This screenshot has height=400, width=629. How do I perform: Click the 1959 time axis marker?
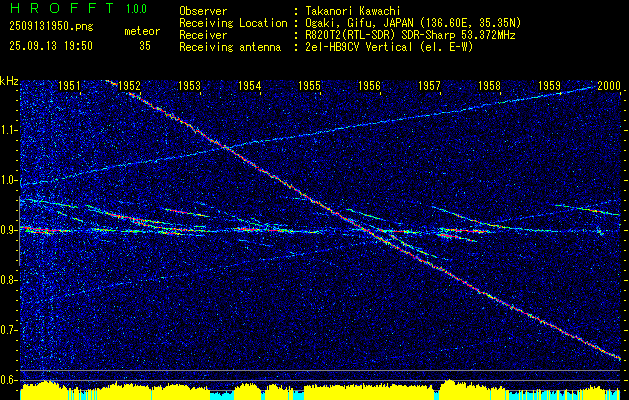[550, 85]
